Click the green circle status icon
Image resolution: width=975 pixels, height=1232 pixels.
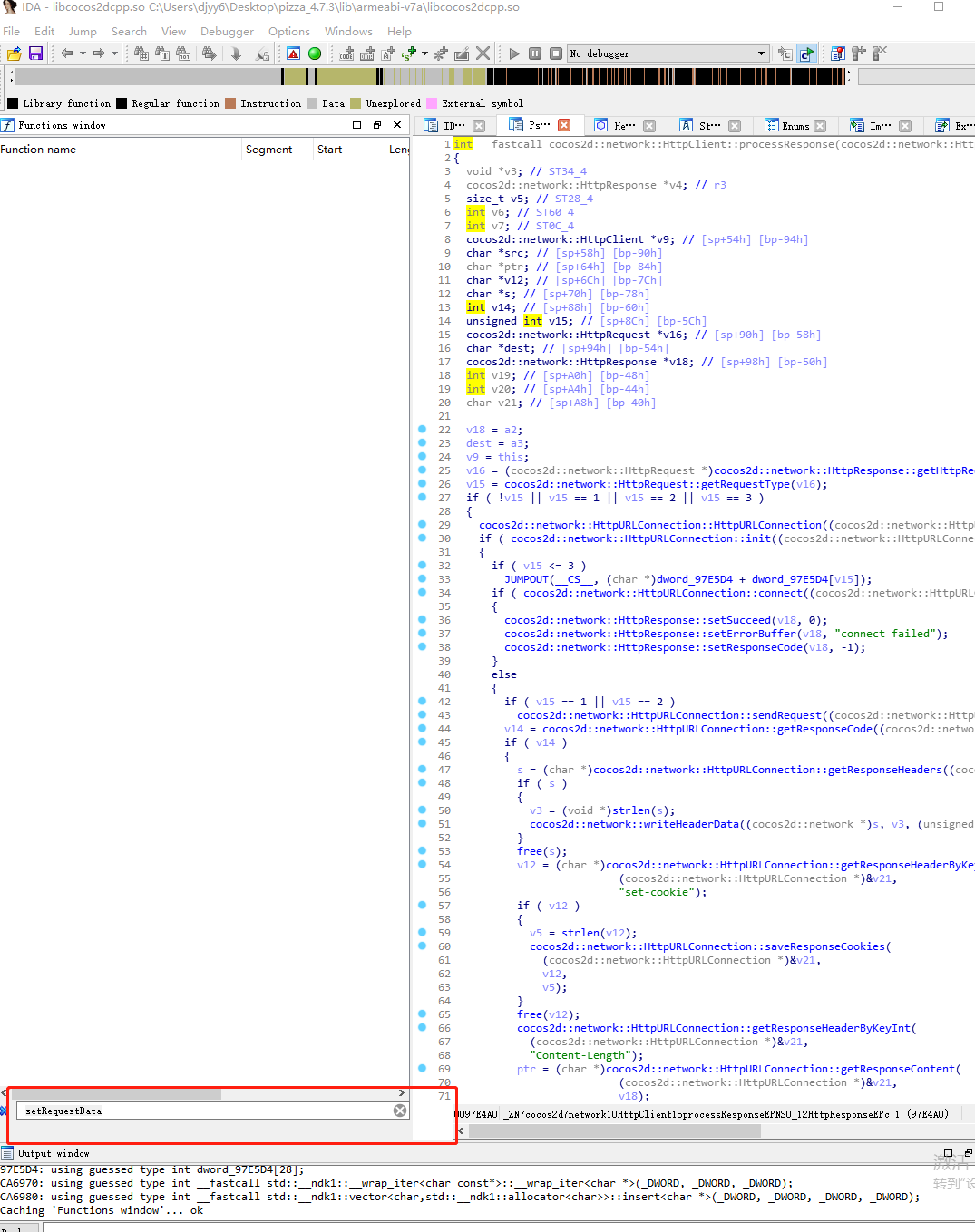(315, 53)
